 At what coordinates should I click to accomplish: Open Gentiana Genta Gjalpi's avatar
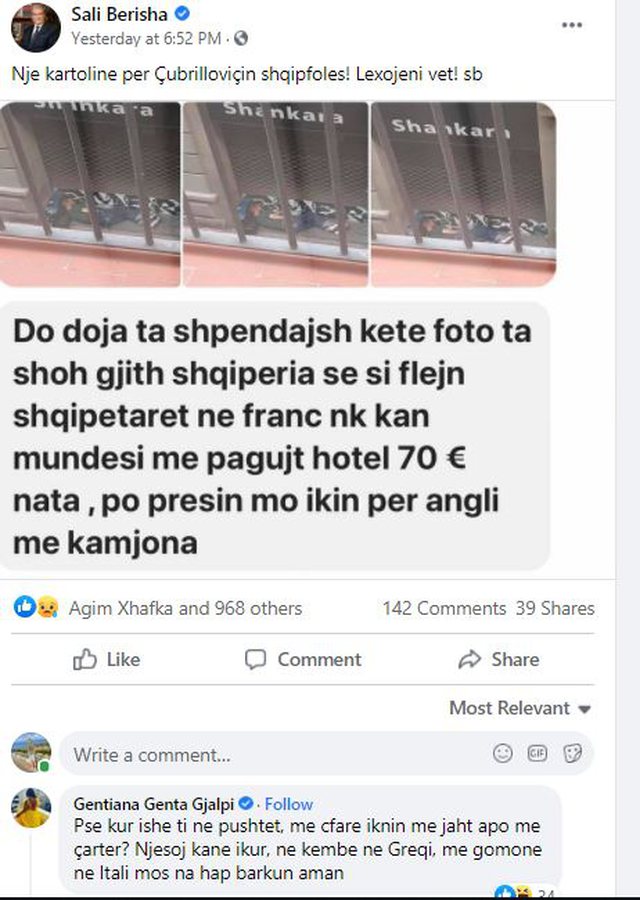pyautogui.click(x=31, y=808)
